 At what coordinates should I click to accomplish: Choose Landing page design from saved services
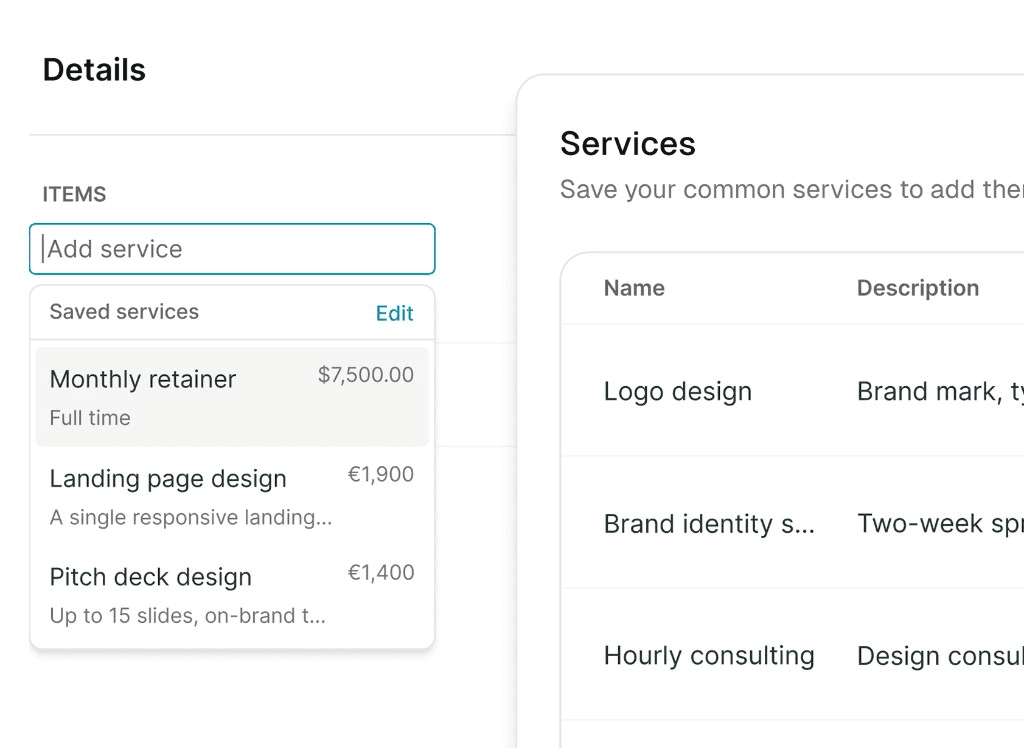click(x=232, y=496)
